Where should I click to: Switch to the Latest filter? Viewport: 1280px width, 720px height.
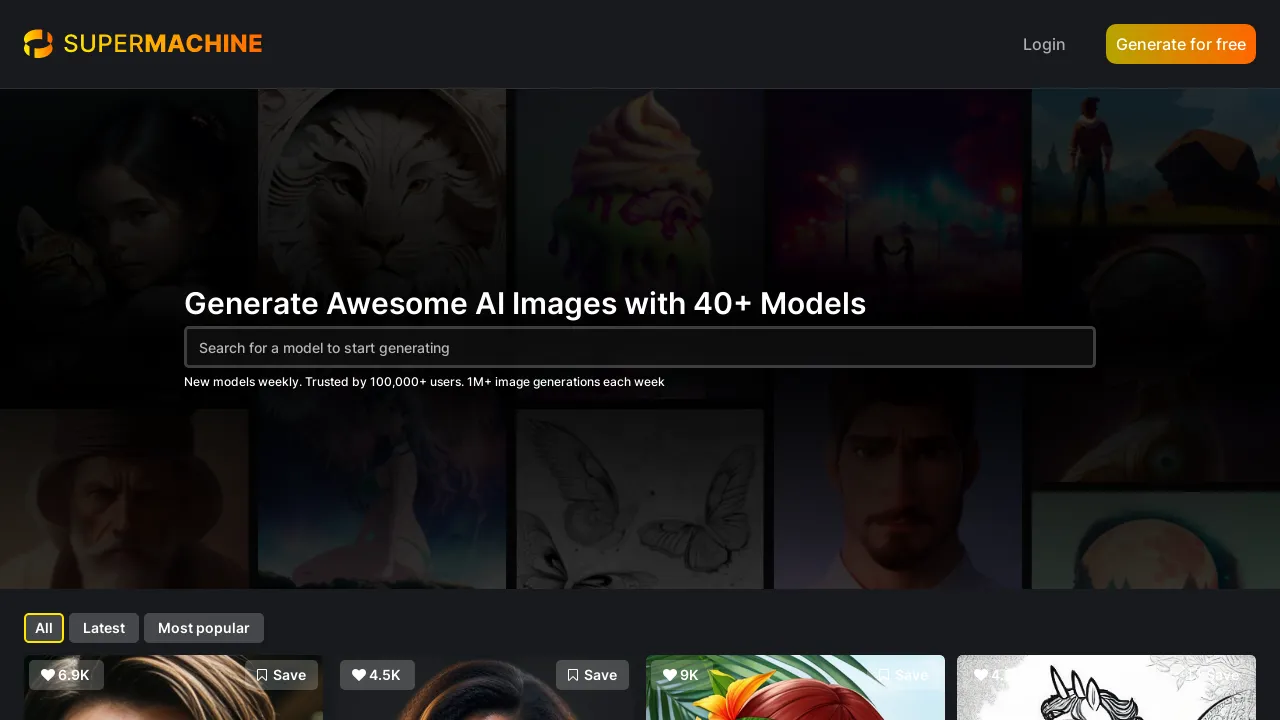pyautogui.click(x=104, y=628)
